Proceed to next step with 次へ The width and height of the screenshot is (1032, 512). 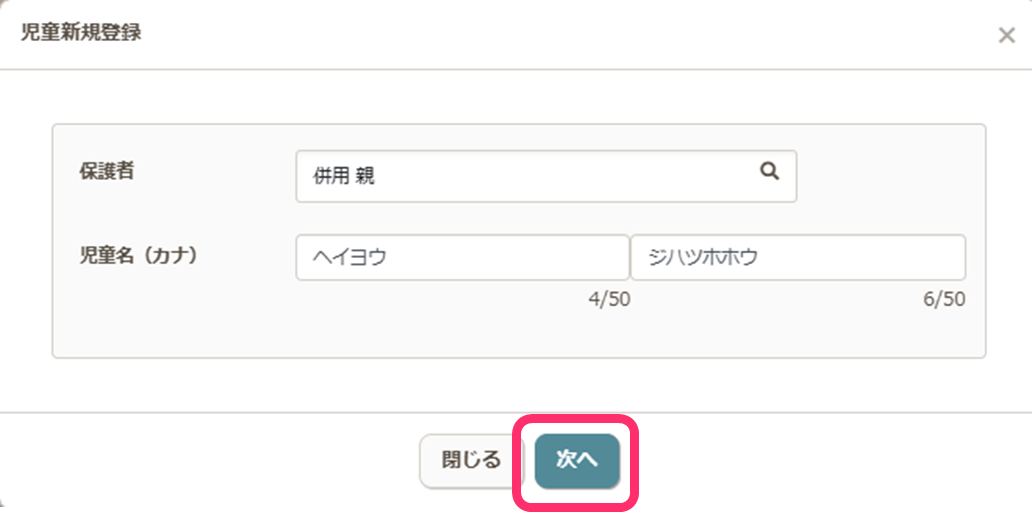point(577,460)
